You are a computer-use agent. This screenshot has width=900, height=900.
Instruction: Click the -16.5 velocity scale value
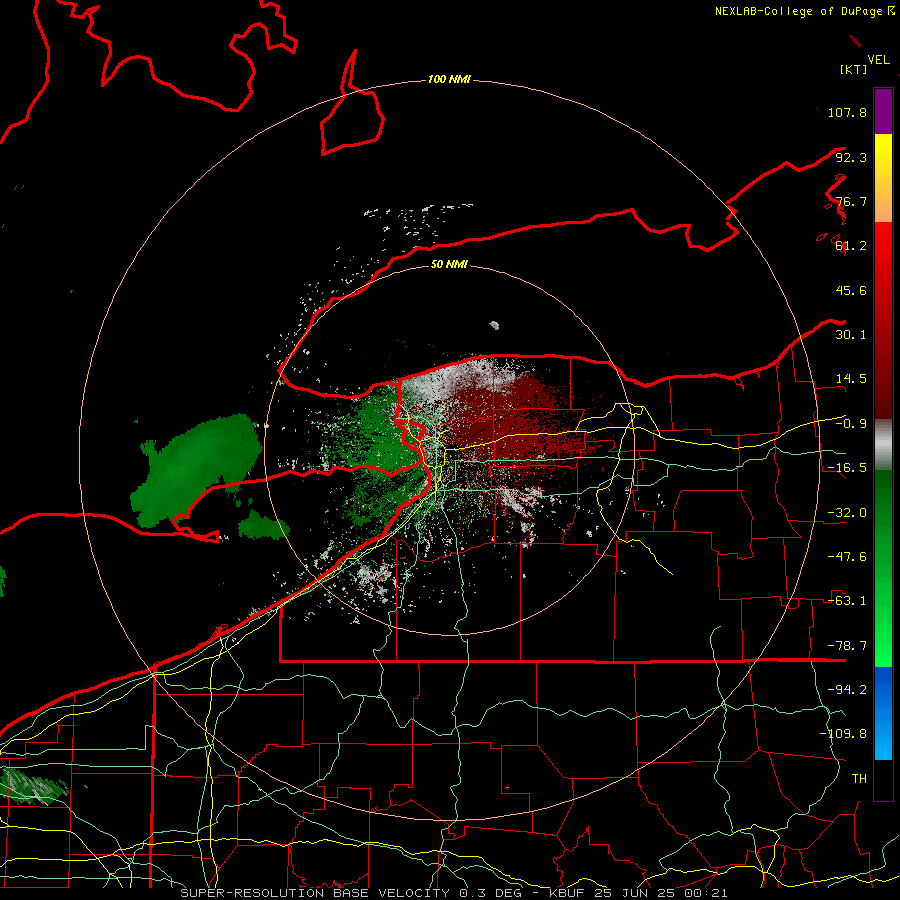click(x=847, y=468)
